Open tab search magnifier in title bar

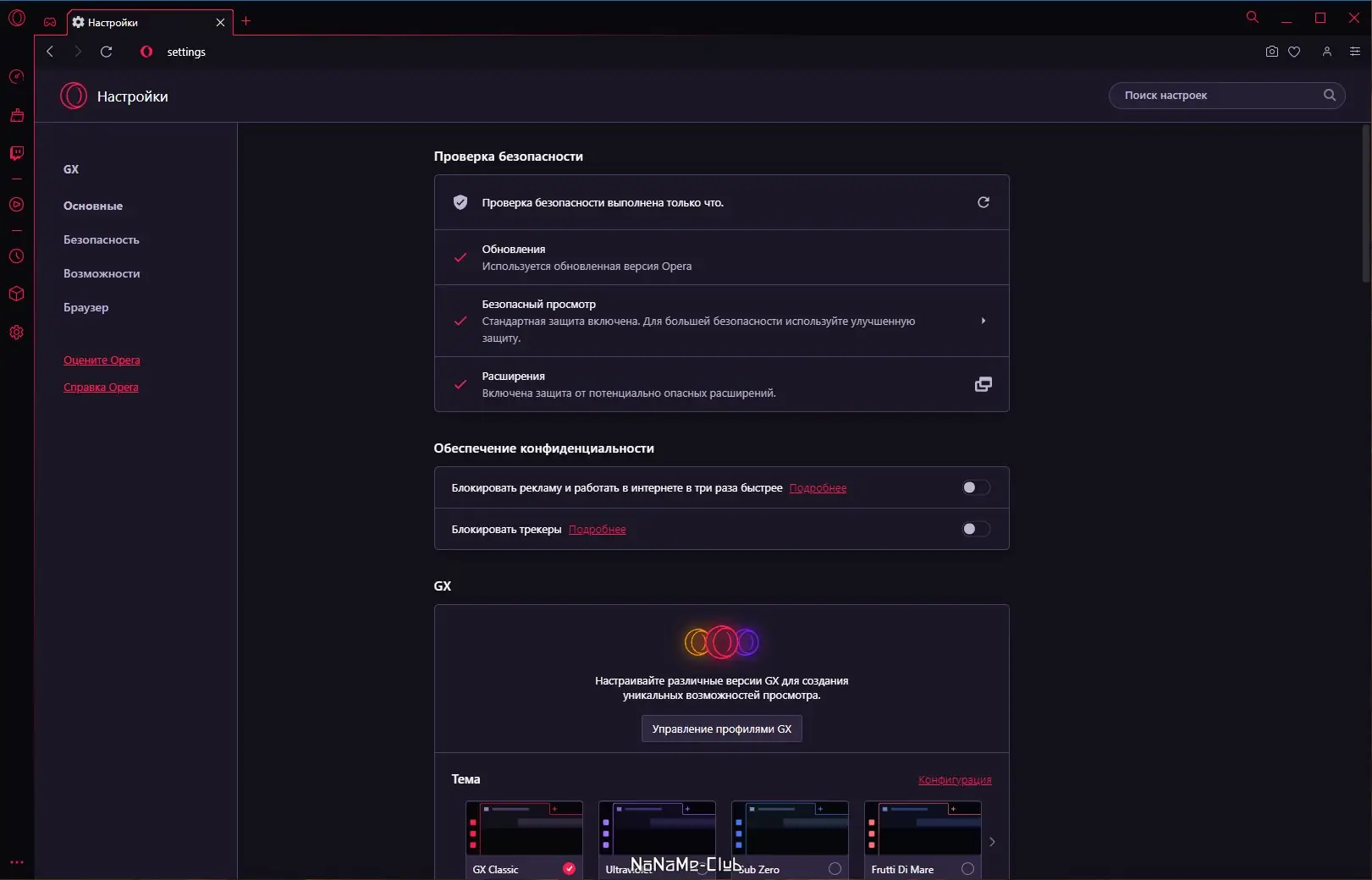tap(1253, 17)
